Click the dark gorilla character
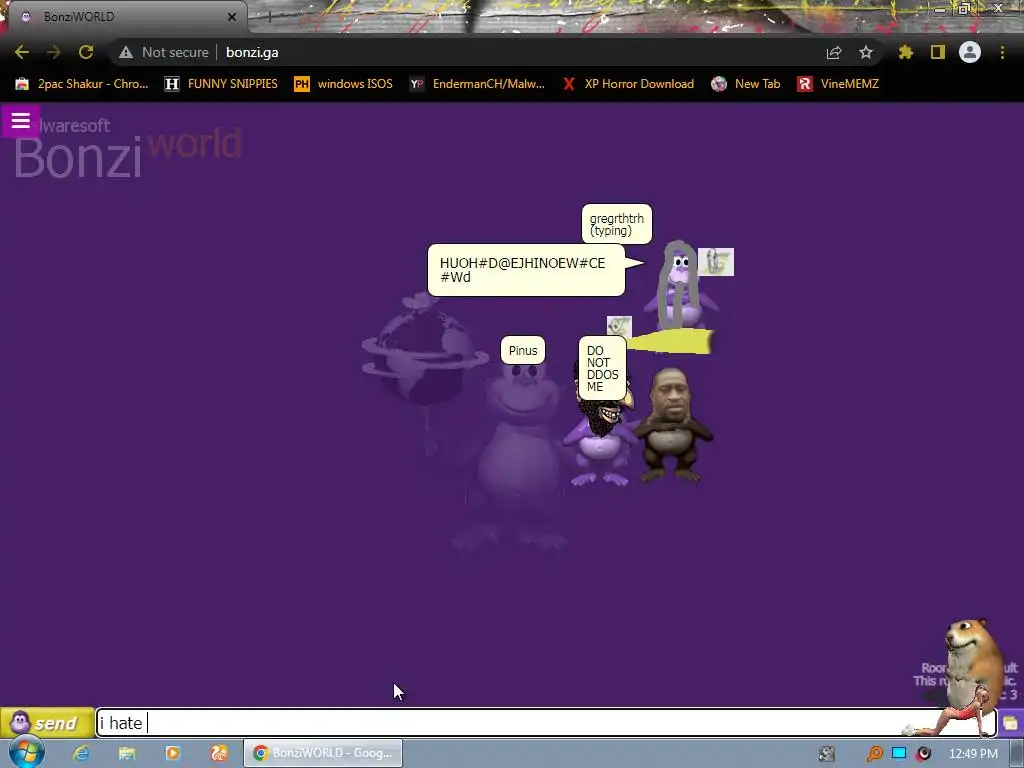1024x768 pixels. [673, 426]
